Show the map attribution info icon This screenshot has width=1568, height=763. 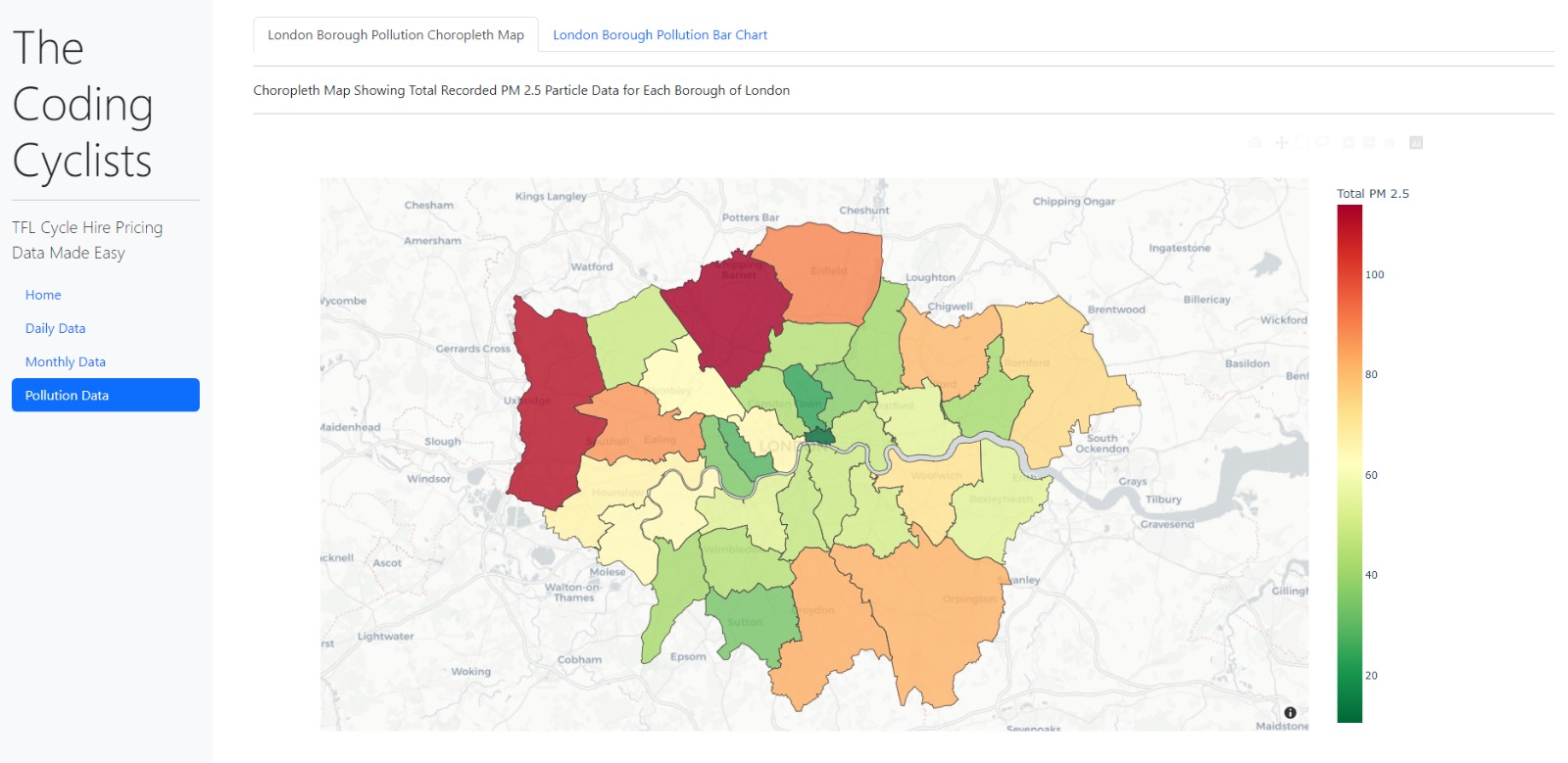[x=1290, y=713]
